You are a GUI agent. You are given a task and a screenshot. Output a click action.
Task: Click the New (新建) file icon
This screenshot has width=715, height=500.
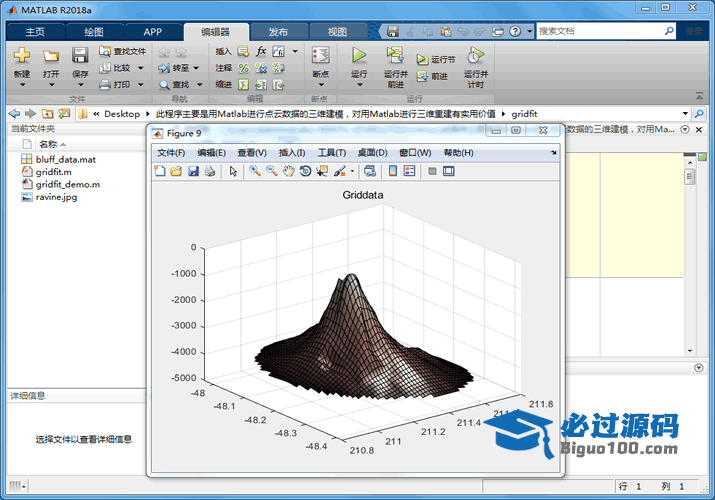point(21,55)
